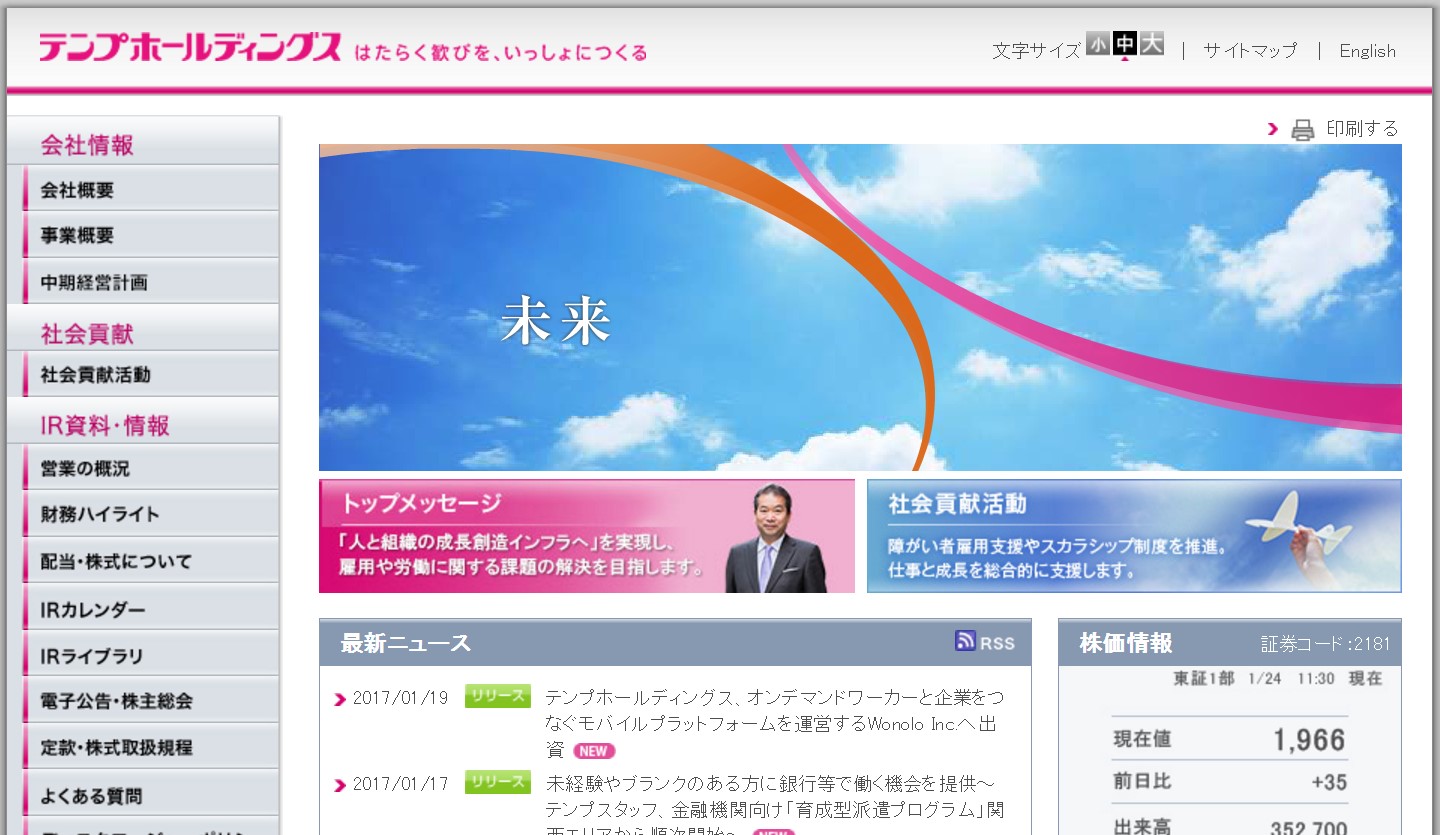
Task: Click the 前日比 +35 value
Action: (x=1329, y=782)
